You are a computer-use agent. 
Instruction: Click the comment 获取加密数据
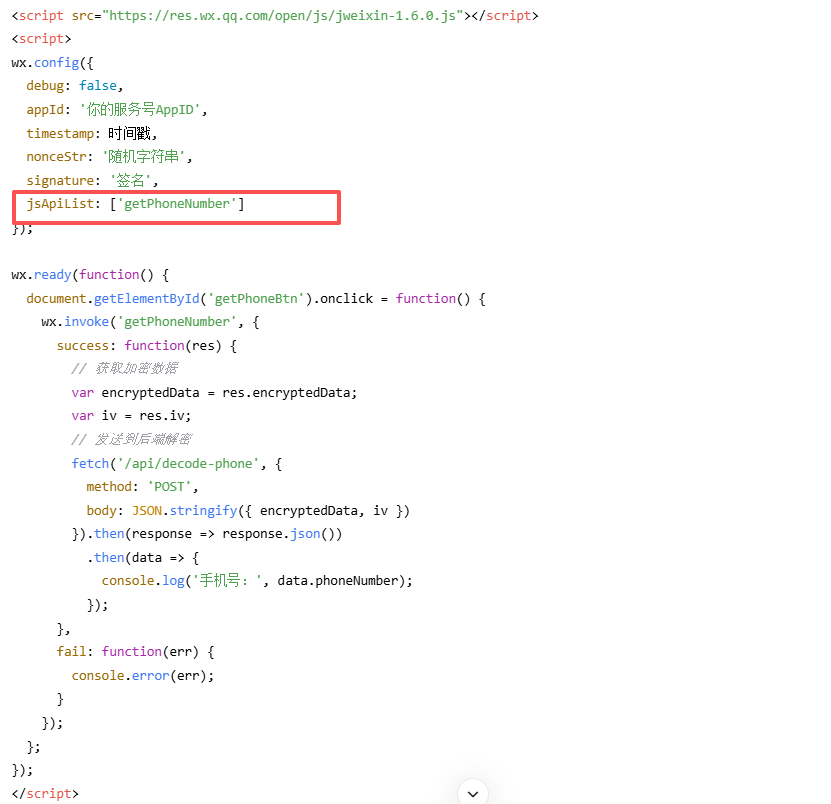pos(125,369)
